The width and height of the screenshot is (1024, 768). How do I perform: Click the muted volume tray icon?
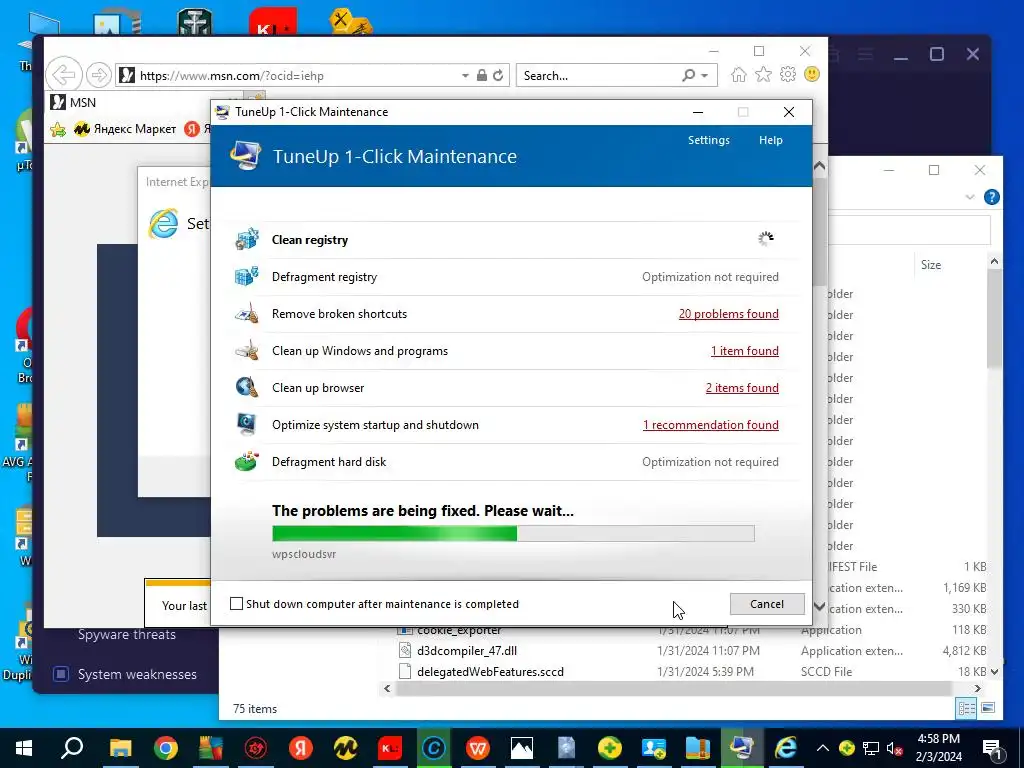click(893, 748)
